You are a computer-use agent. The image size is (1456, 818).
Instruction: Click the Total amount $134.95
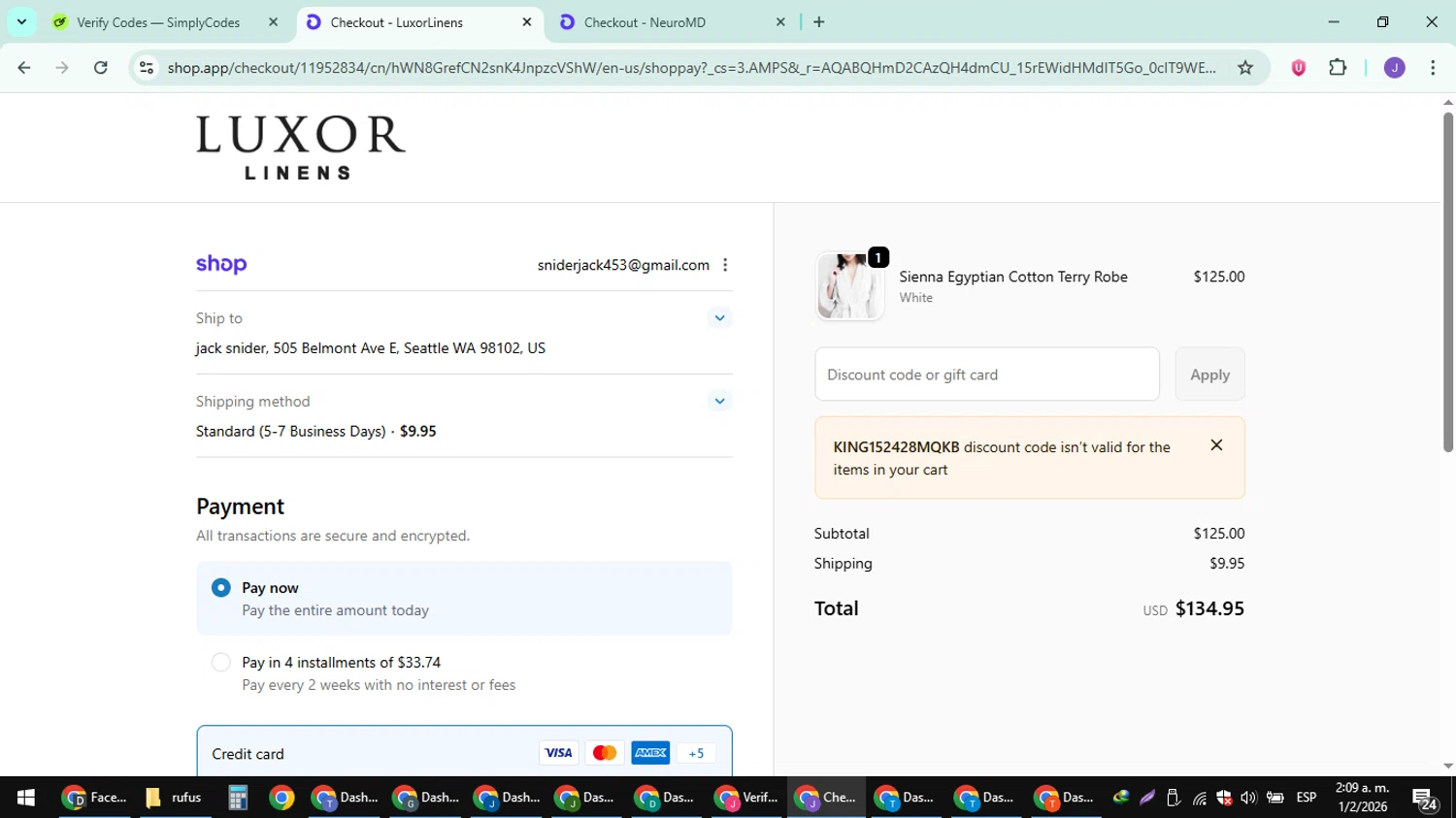tap(1209, 608)
